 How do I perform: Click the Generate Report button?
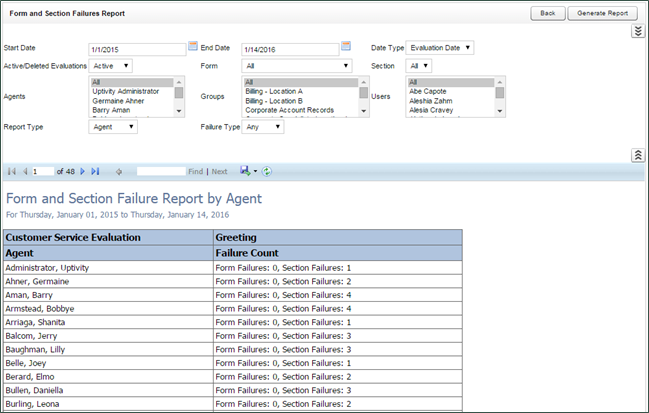click(x=602, y=13)
